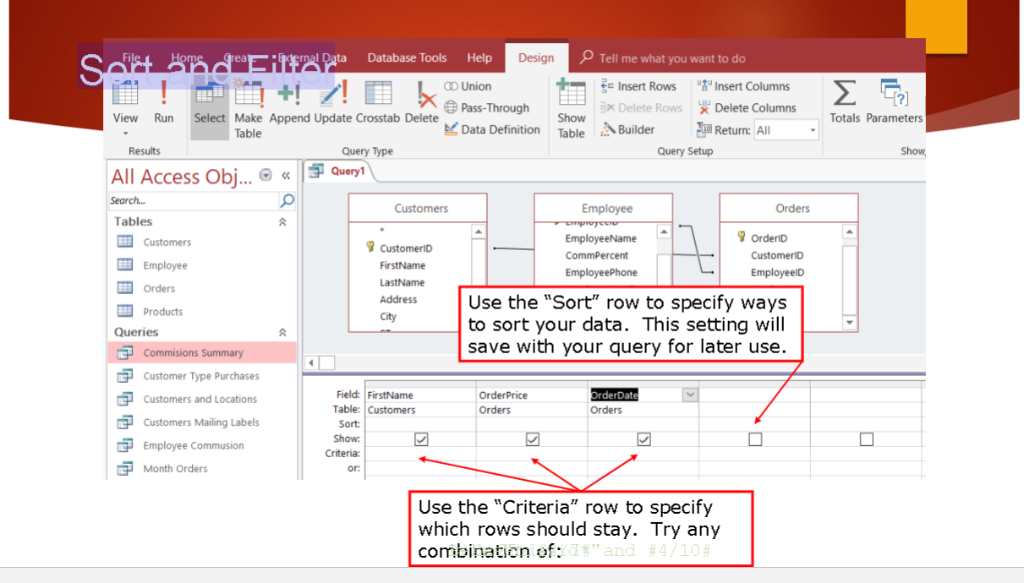This screenshot has height=583, width=1024.
Task: Choose Pass-Through query option
Action: coord(487,108)
